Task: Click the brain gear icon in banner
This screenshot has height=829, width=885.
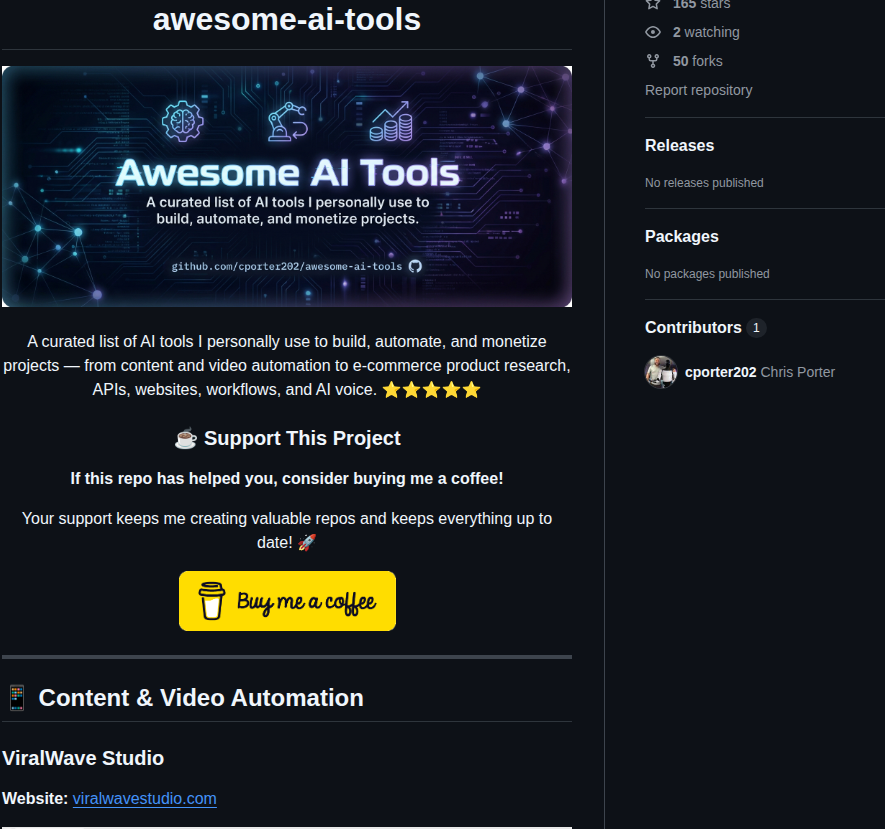Action: point(182,121)
